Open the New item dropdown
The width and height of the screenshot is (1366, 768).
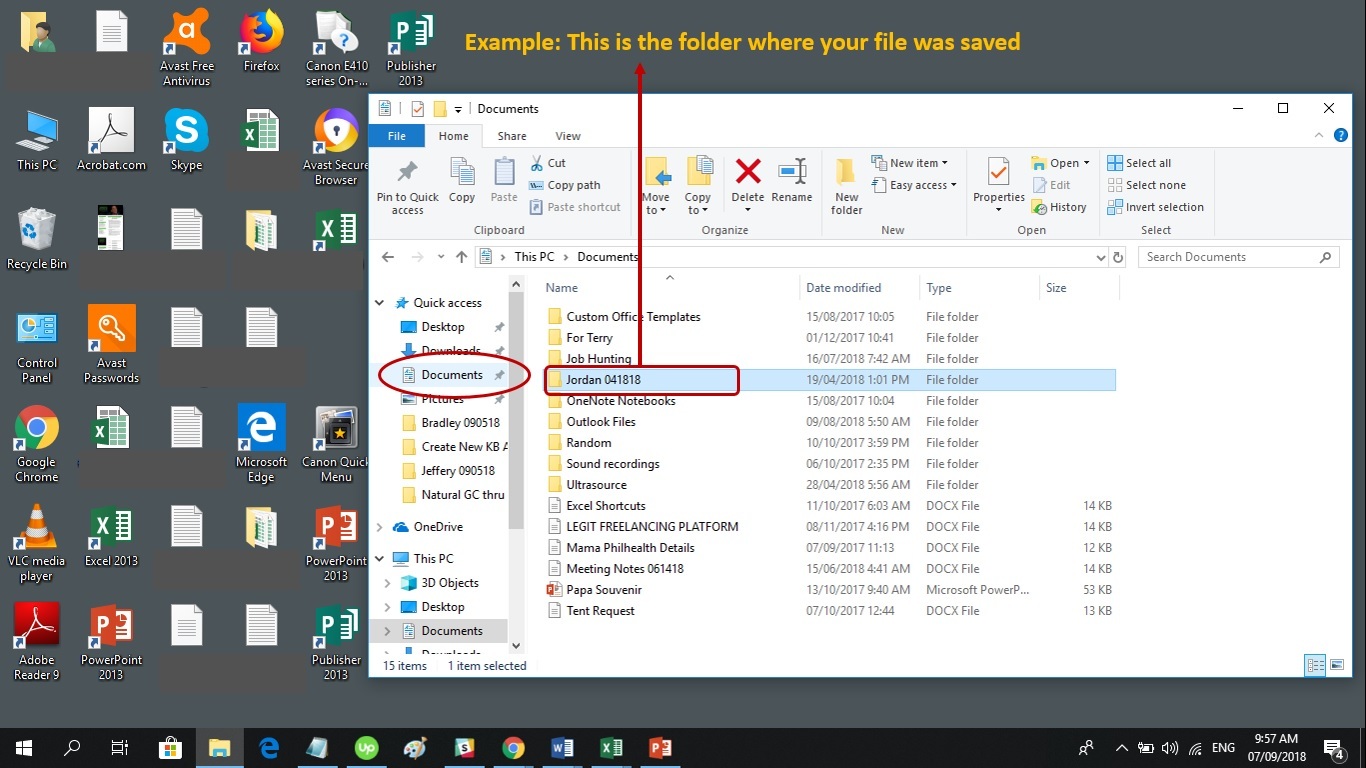(911, 162)
